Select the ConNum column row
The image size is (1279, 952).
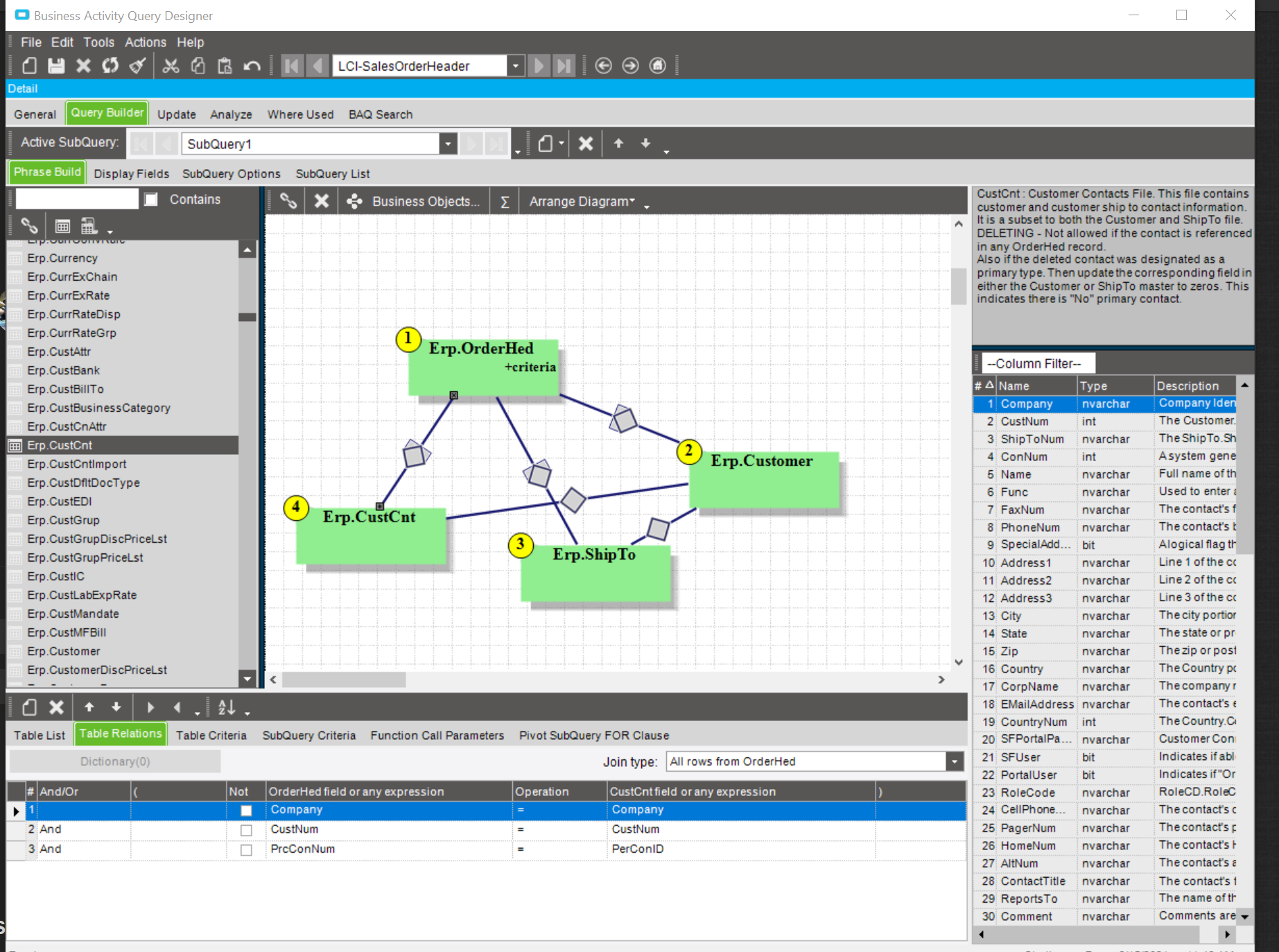(x=1104, y=457)
